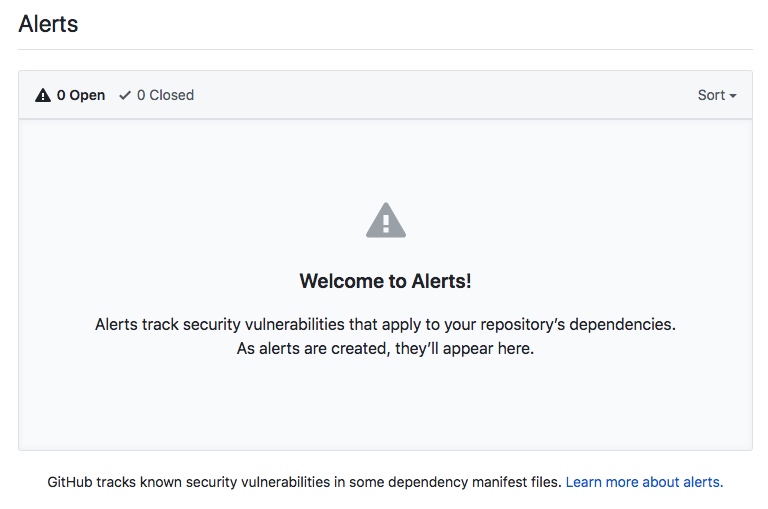
Task: Click the warning triangle icon beside 0 Open
Action: (43, 95)
